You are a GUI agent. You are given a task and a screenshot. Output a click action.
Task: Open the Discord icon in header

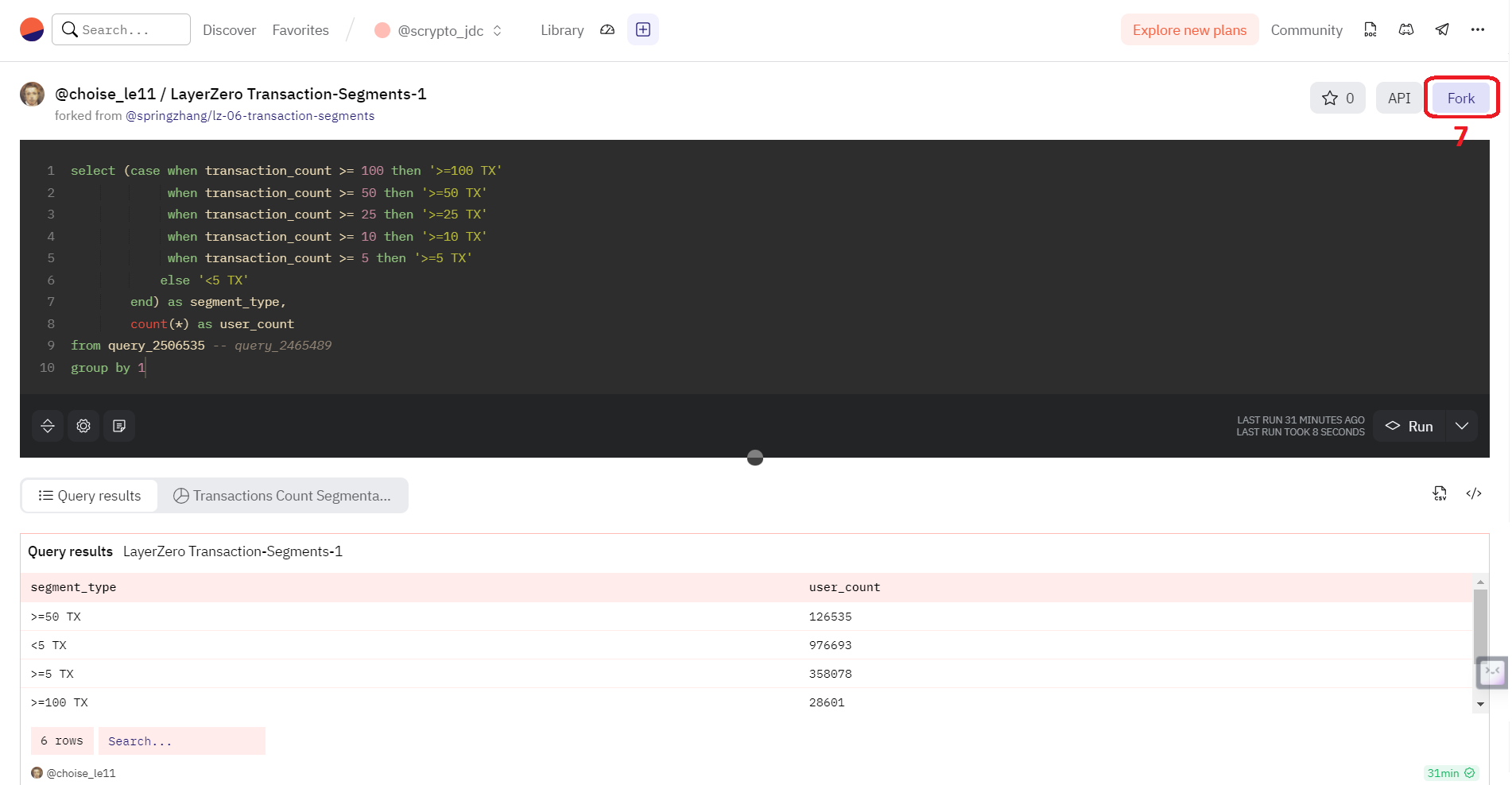point(1406,29)
